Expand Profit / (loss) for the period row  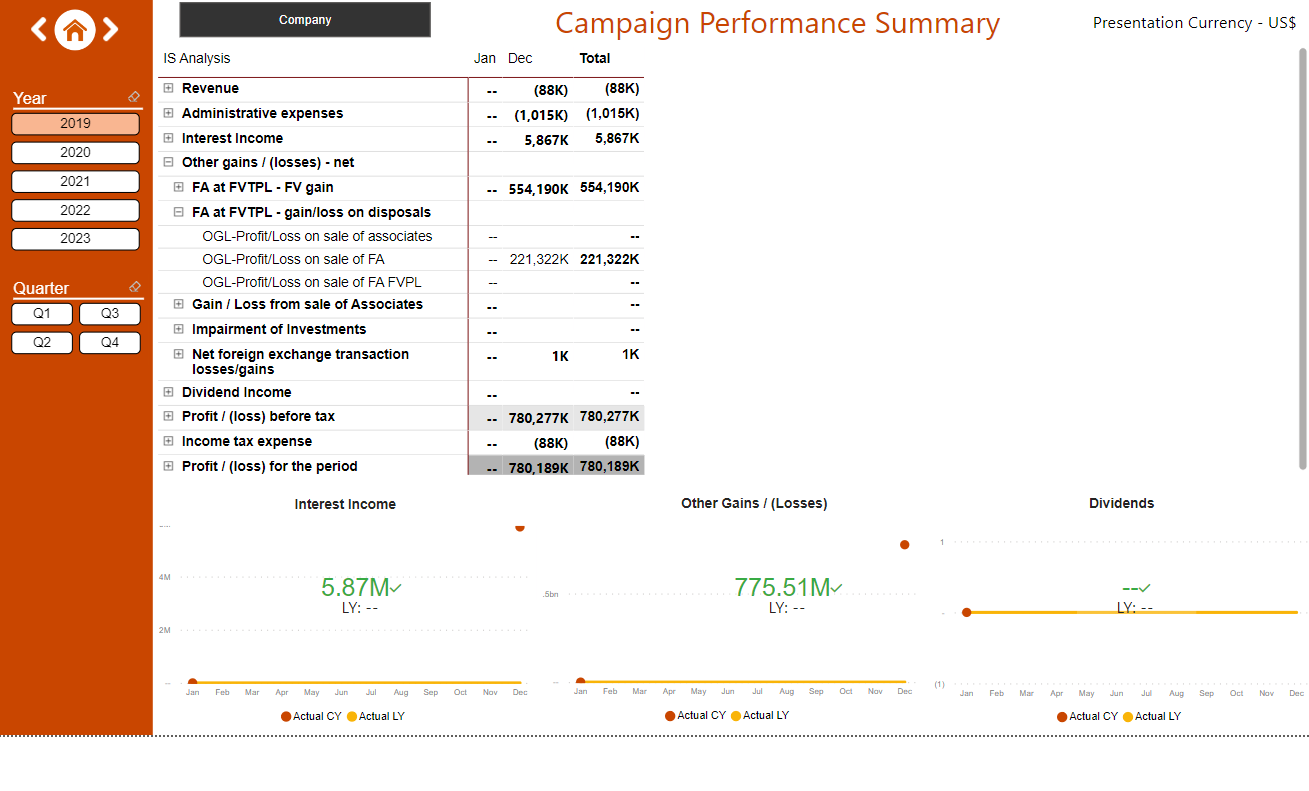click(x=169, y=466)
